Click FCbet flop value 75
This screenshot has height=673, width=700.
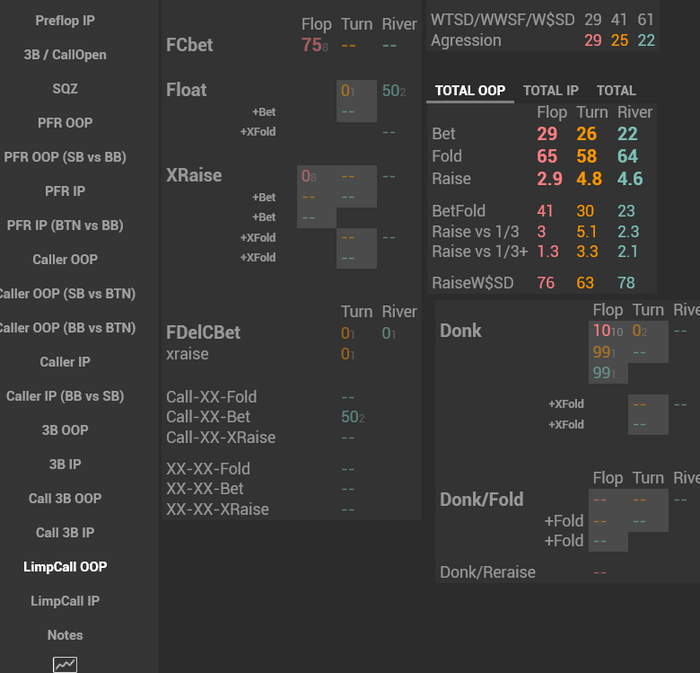pyautogui.click(x=312, y=45)
